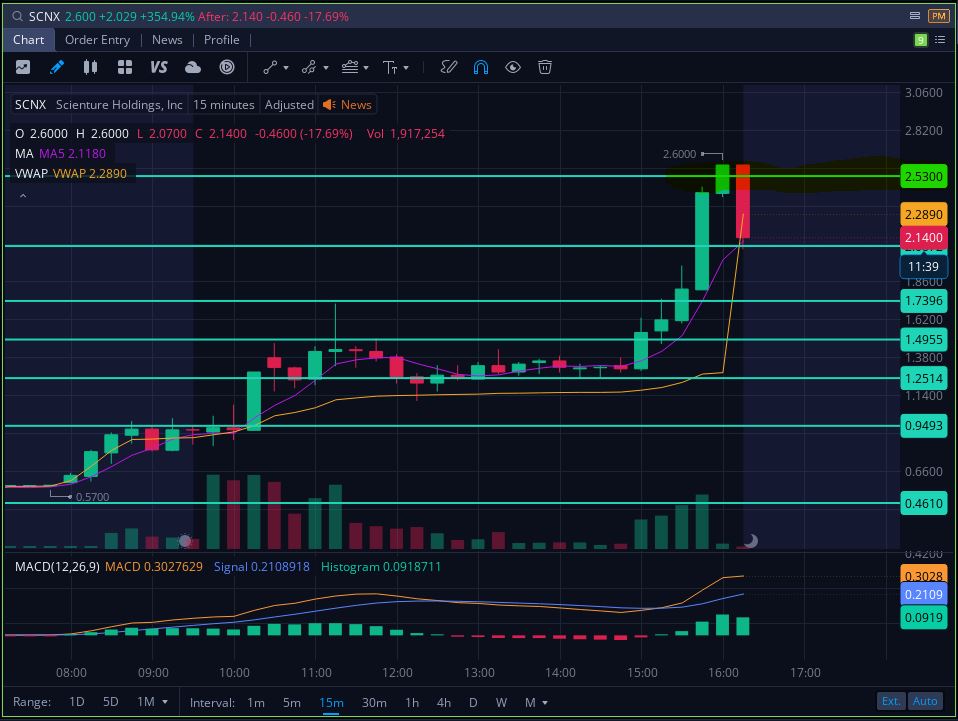Click the 1.7396 horizontal line price tag
This screenshot has width=958, height=721.
[923, 301]
